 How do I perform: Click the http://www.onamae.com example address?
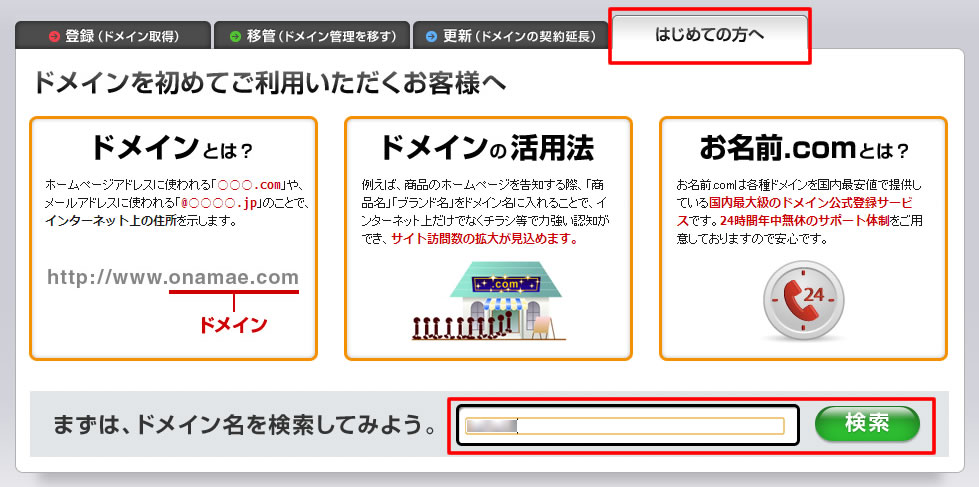coord(173,277)
